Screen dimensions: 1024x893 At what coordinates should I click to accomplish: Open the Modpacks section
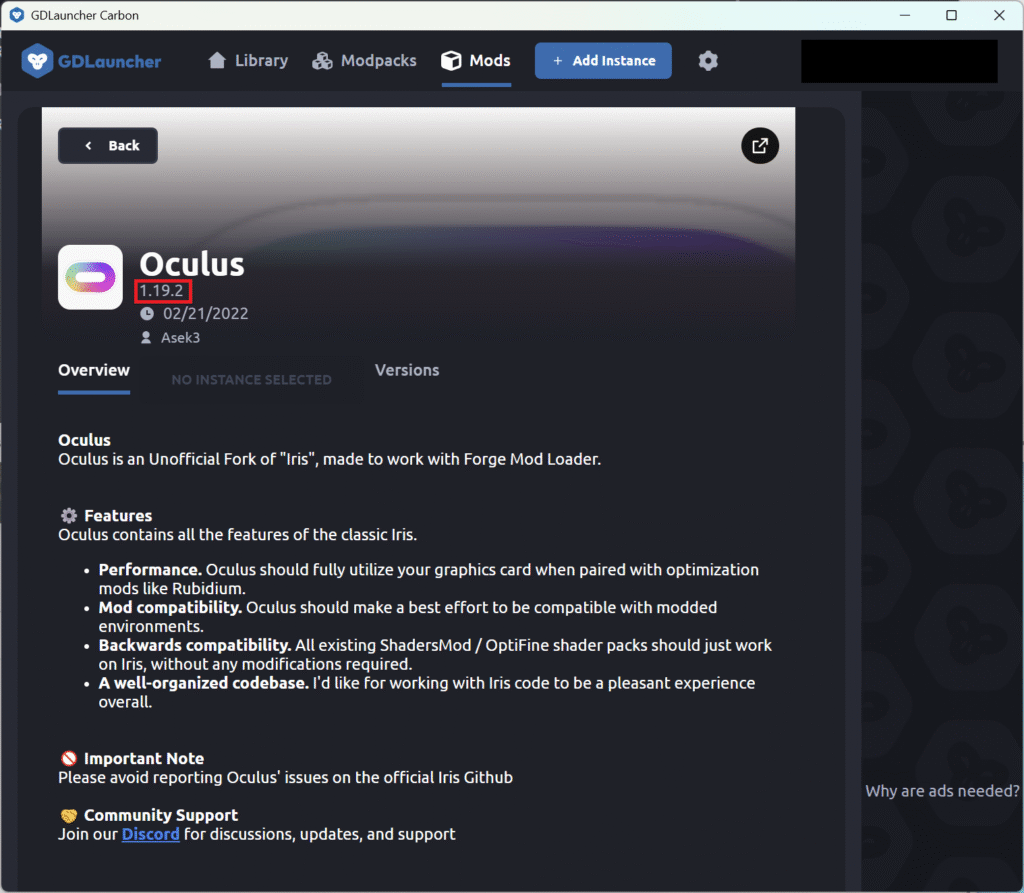coord(364,61)
